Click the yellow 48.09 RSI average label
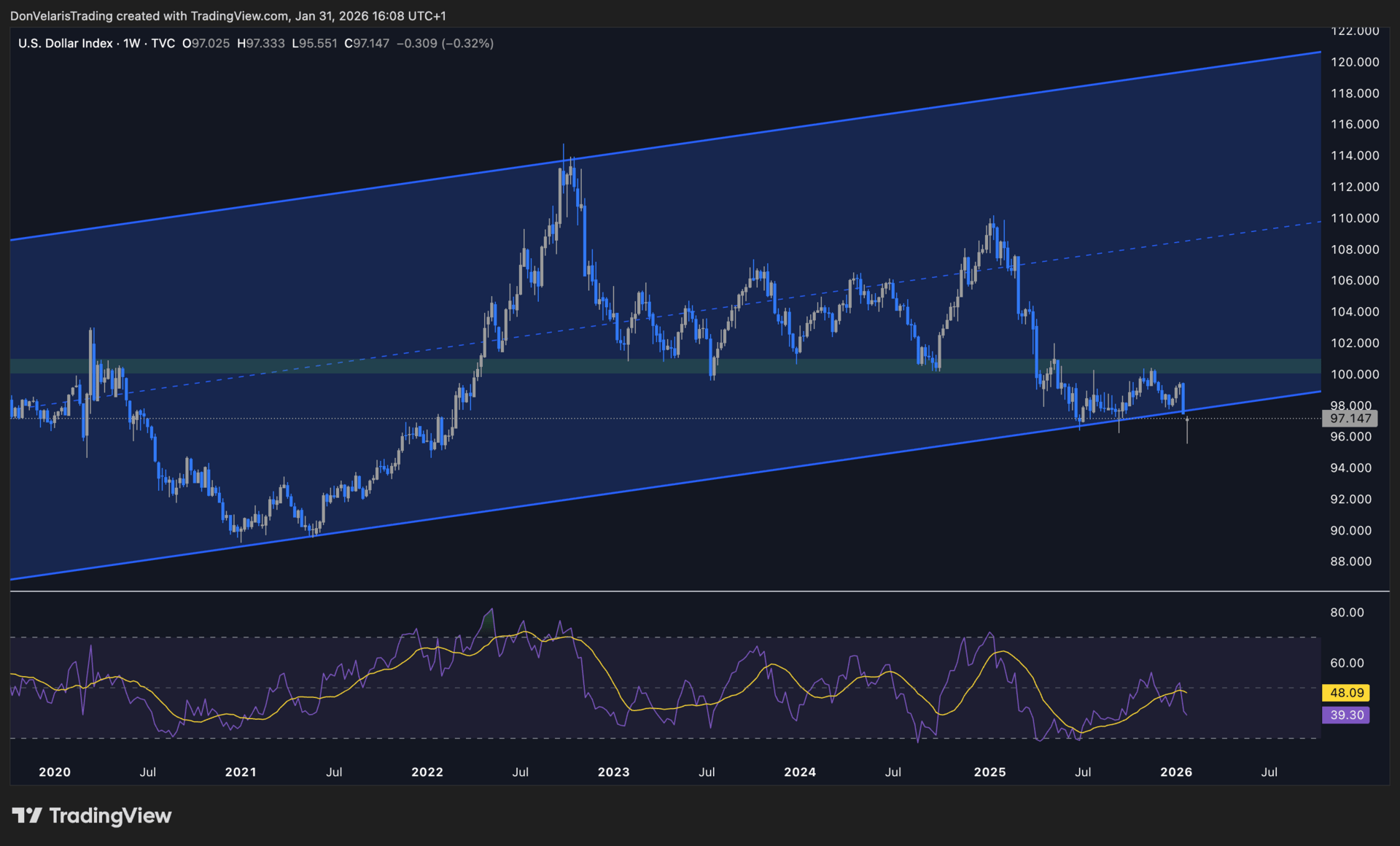 (x=1345, y=693)
